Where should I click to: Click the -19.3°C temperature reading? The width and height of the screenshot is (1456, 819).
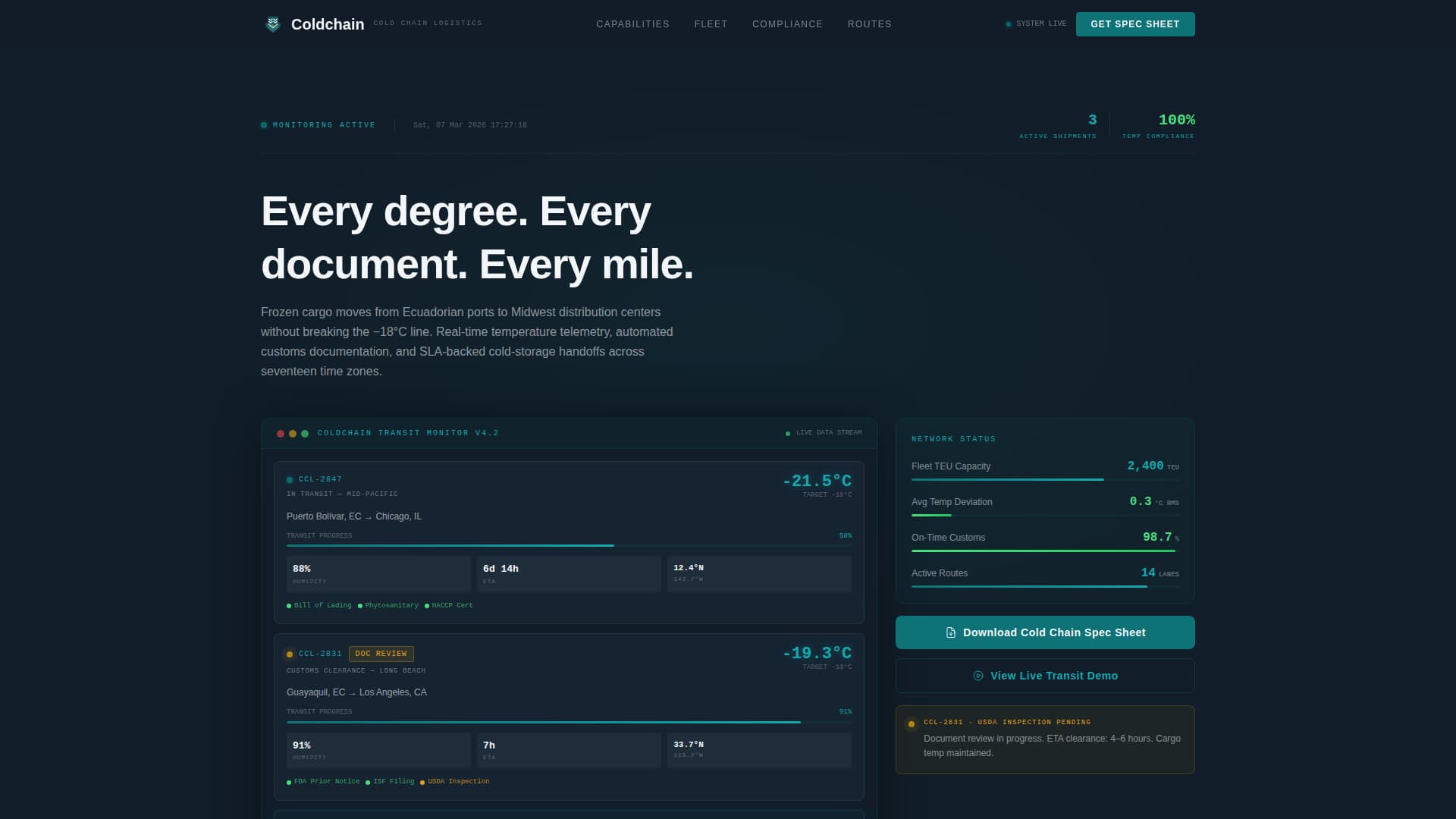pos(817,653)
